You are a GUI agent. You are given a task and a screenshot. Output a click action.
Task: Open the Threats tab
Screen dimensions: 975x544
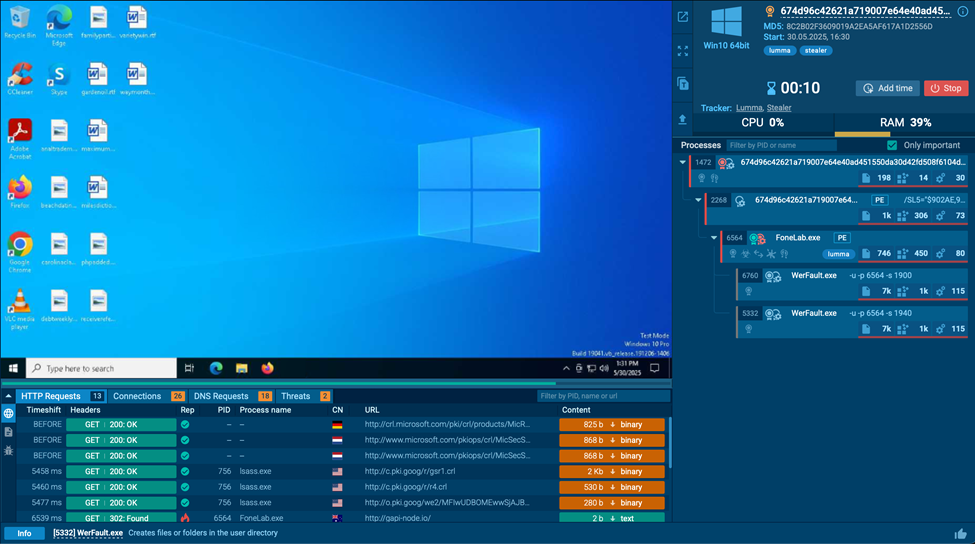pyautogui.click(x=305, y=396)
